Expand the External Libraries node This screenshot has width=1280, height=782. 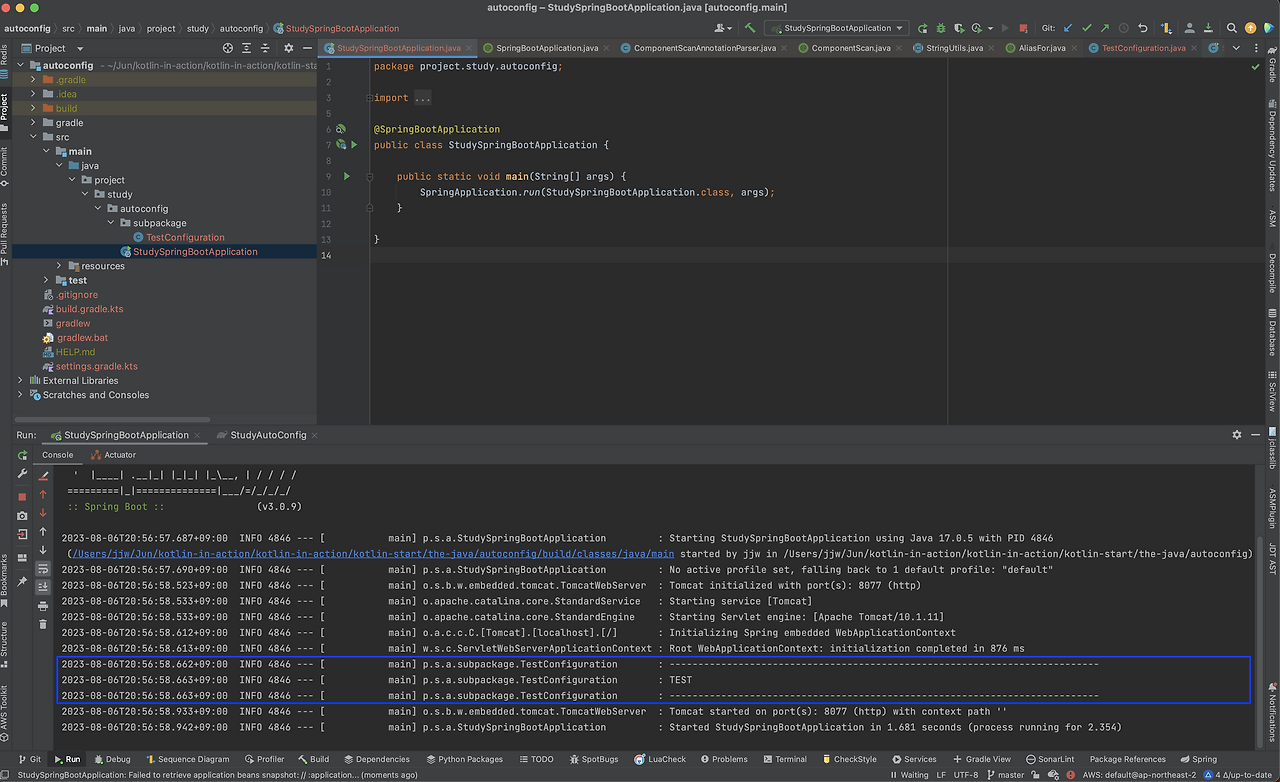coord(20,381)
